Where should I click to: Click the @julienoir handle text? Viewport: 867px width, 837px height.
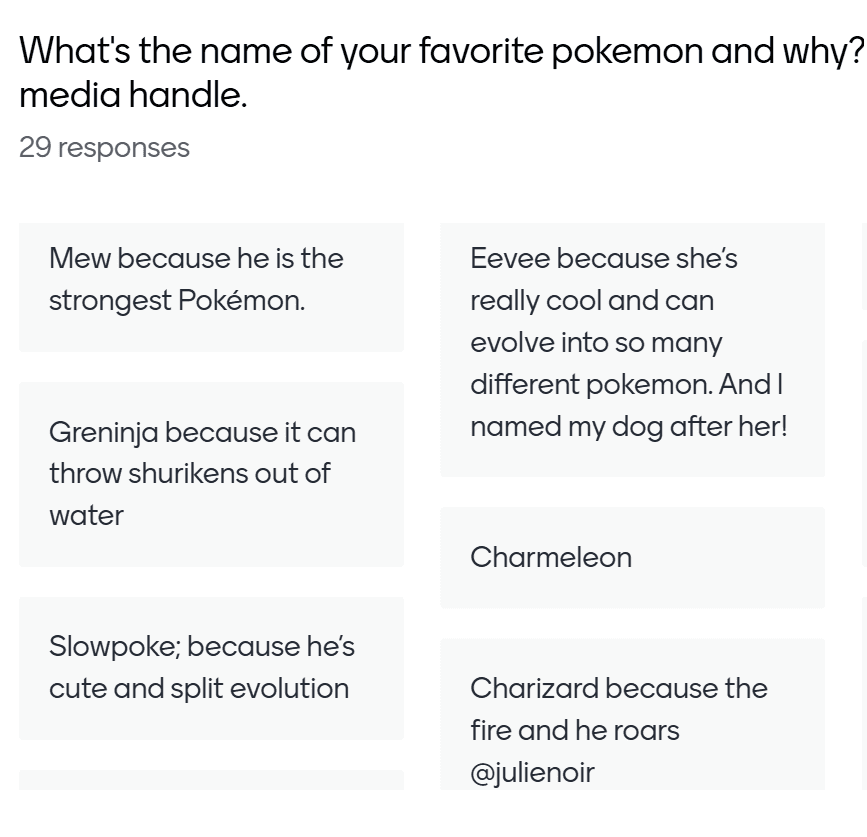coord(532,772)
